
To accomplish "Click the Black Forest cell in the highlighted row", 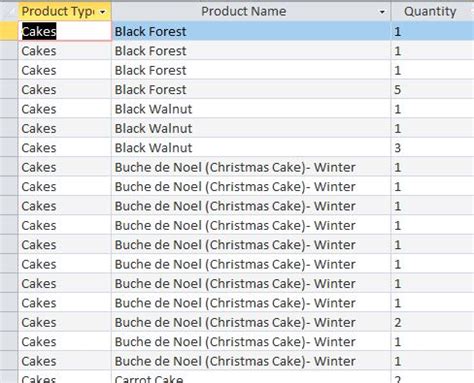I will pyautogui.click(x=251, y=31).
